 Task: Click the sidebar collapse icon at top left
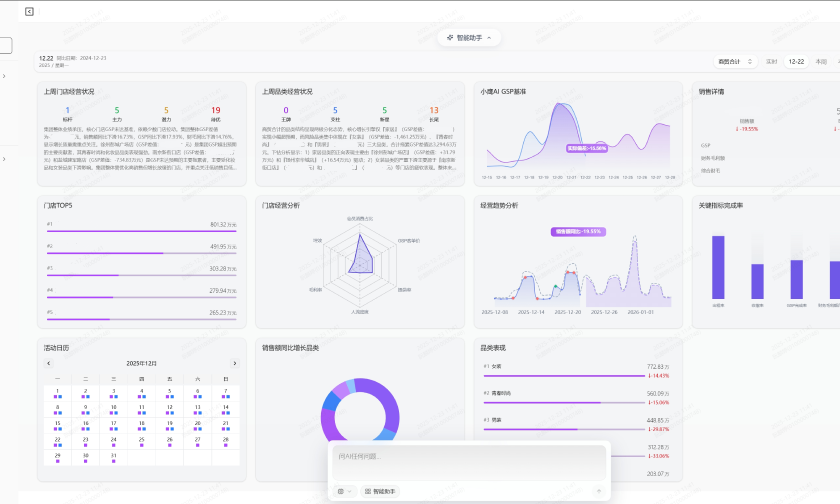coord(29,12)
